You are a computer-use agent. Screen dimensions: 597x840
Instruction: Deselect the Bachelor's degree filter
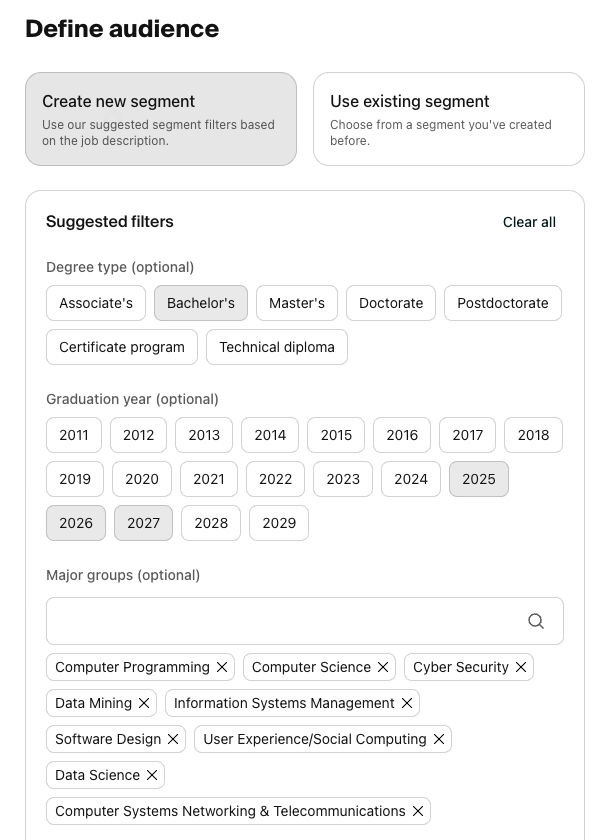201,303
